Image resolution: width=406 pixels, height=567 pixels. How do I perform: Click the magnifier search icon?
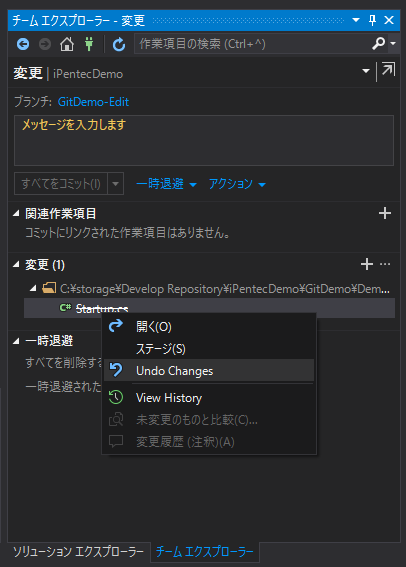click(x=379, y=44)
